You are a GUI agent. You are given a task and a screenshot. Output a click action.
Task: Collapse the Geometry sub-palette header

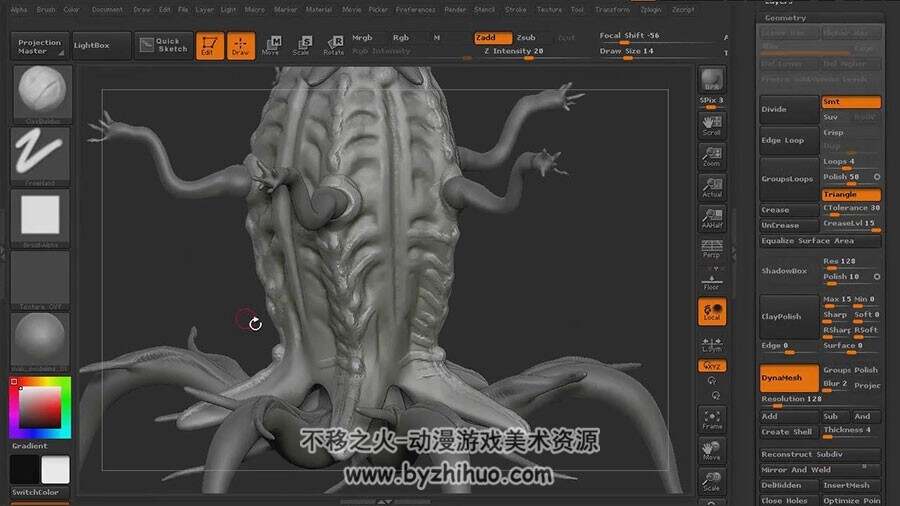(x=820, y=18)
